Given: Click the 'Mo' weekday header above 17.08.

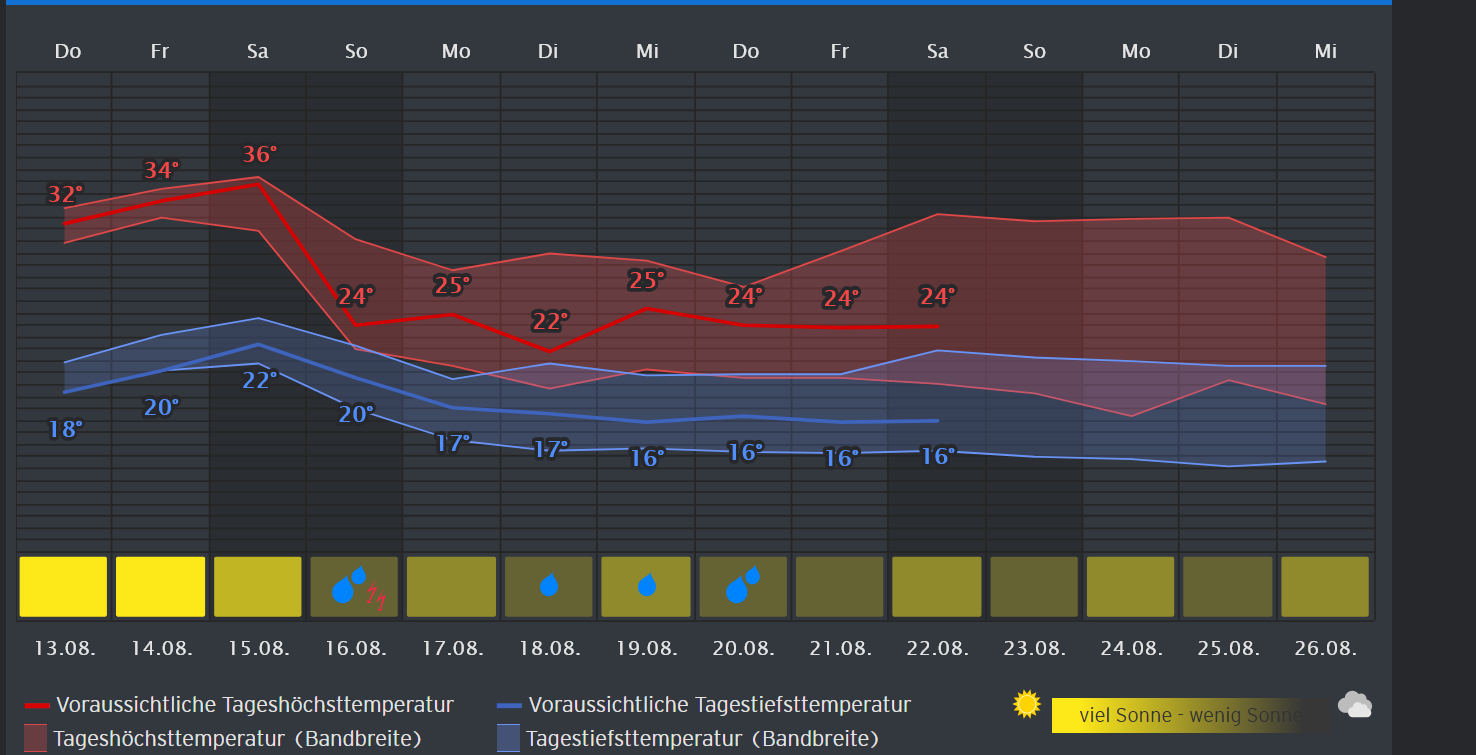Looking at the screenshot, I should [456, 51].
